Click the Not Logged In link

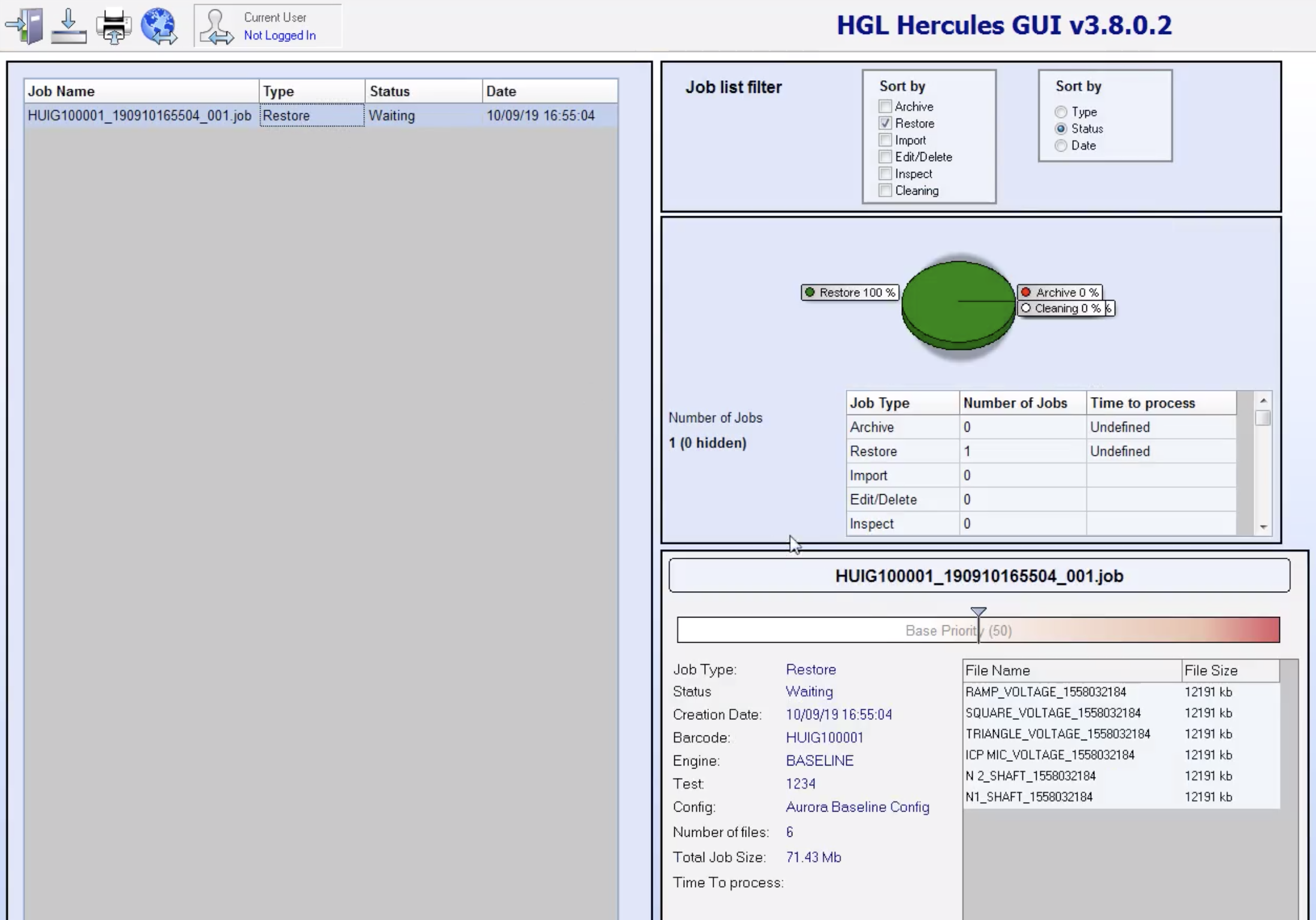(279, 35)
